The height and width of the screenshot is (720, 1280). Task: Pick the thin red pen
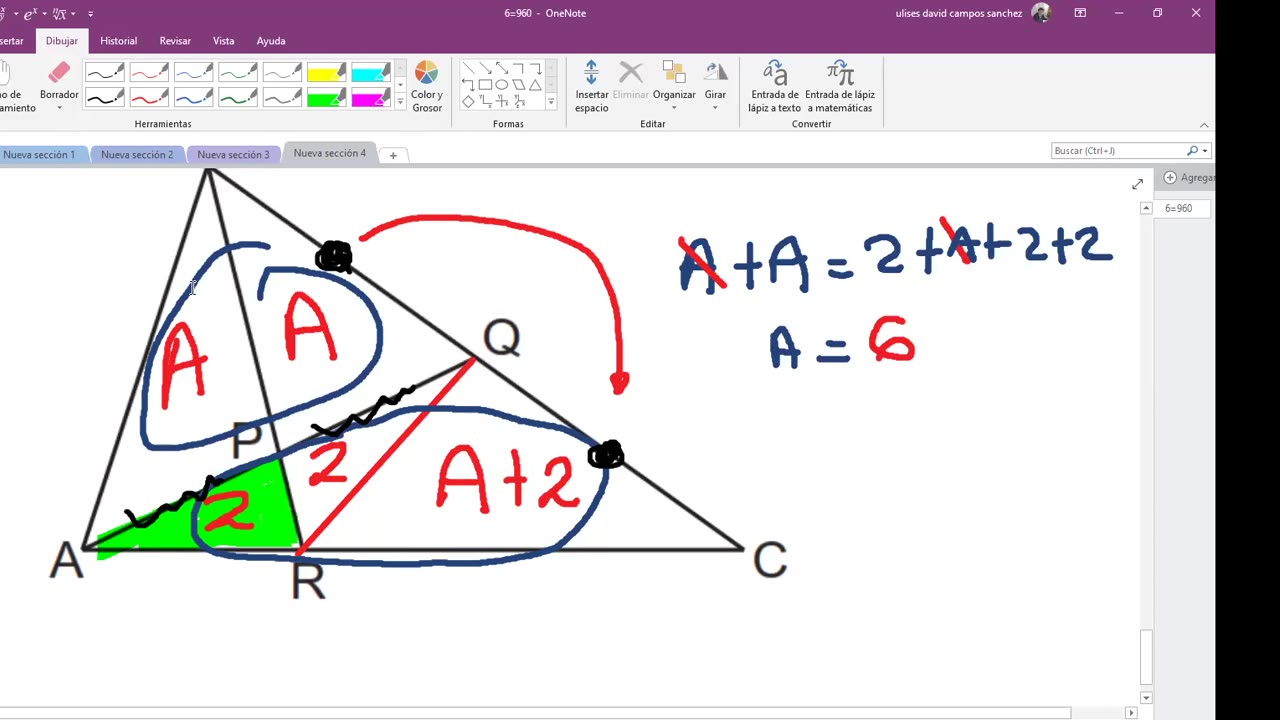click(x=149, y=72)
